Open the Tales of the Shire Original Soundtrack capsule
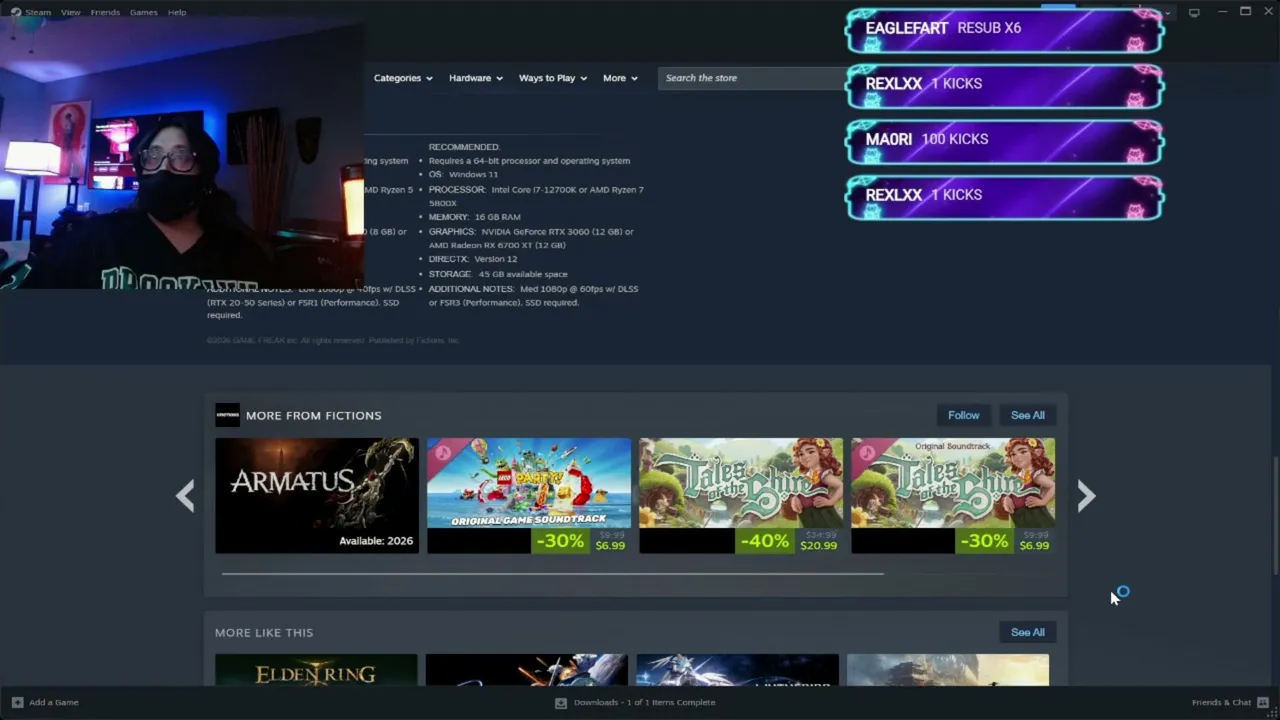This screenshot has height=720, width=1280. 953,495
